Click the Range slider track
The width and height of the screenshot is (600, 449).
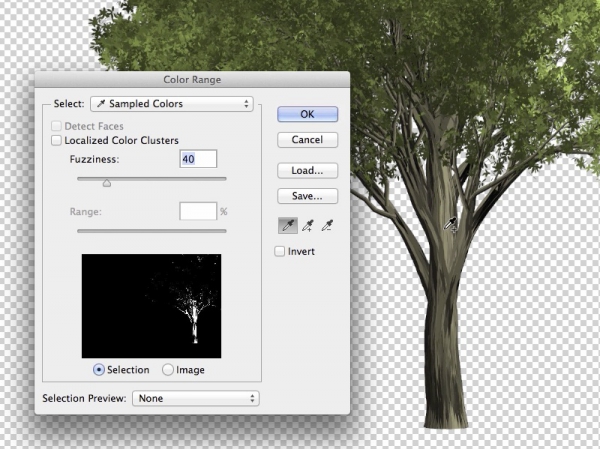coord(152,231)
